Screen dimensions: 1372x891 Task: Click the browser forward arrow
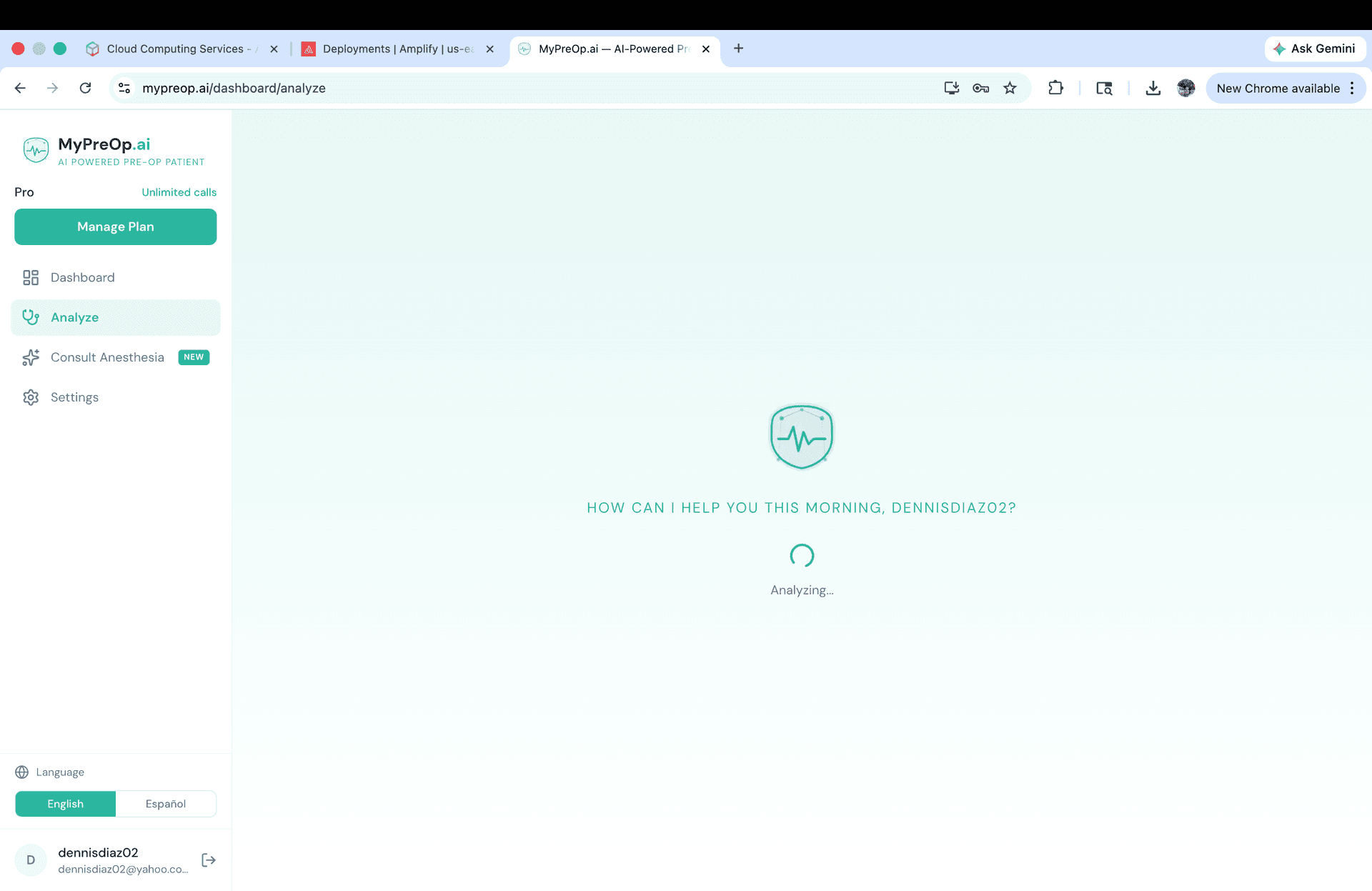[x=52, y=88]
